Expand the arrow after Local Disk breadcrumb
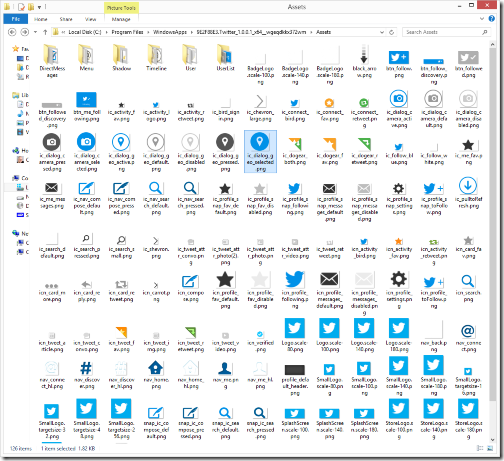504x461 pixels. (x=107, y=32)
